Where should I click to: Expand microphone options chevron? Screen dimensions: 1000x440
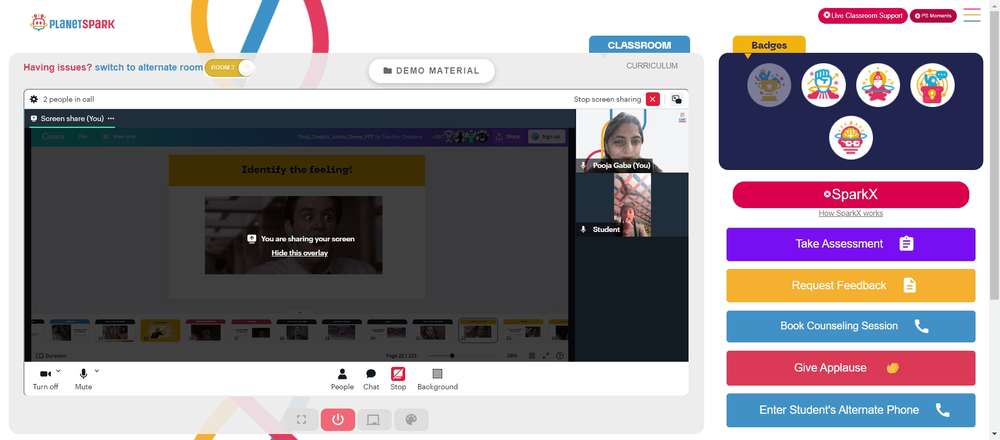[97, 370]
